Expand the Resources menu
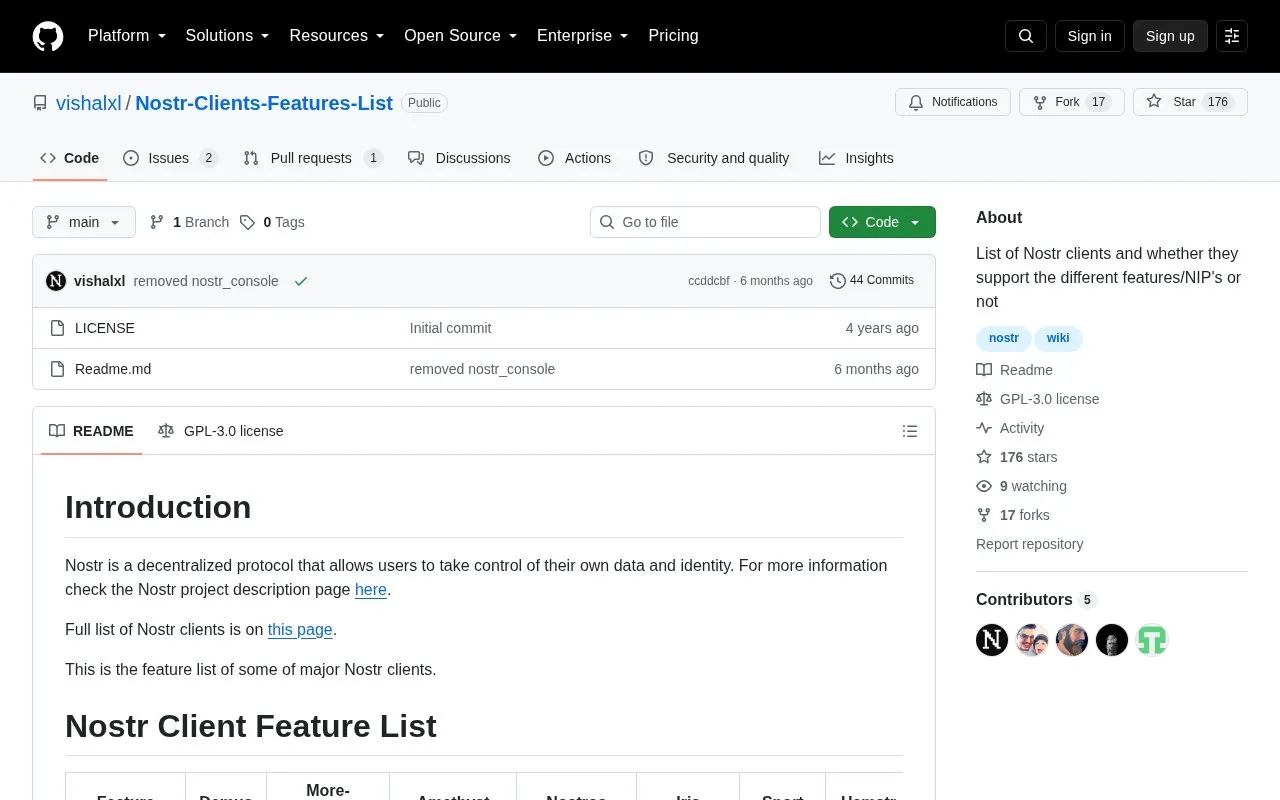Image resolution: width=1280 pixels, height=800 pixels. coord(337,36)
